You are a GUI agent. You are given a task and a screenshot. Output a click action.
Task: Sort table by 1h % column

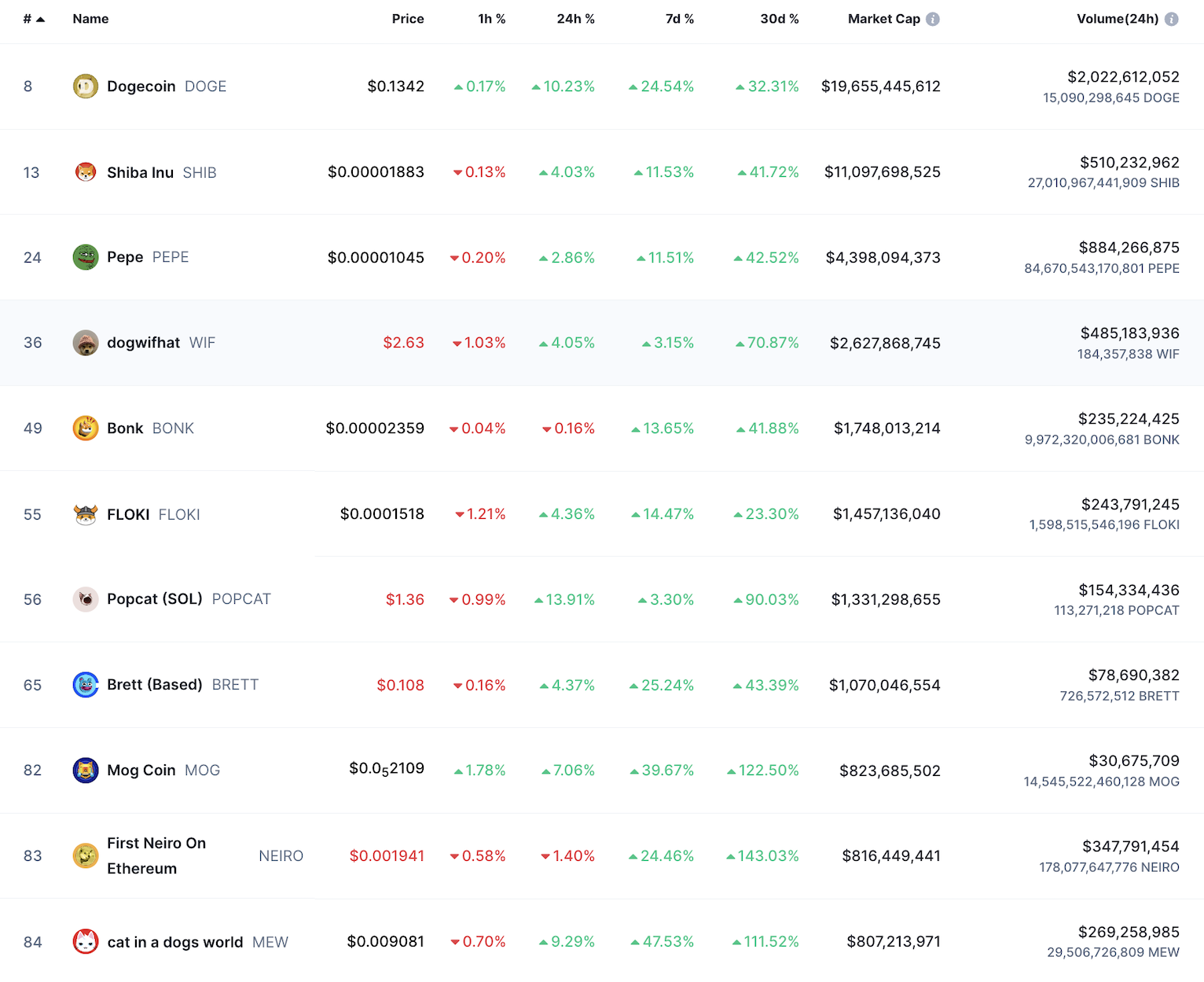click(x=492, y=19)
